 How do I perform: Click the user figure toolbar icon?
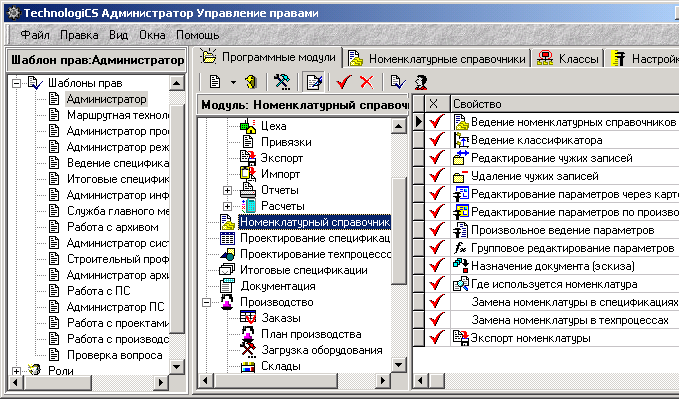coord(420,81)
